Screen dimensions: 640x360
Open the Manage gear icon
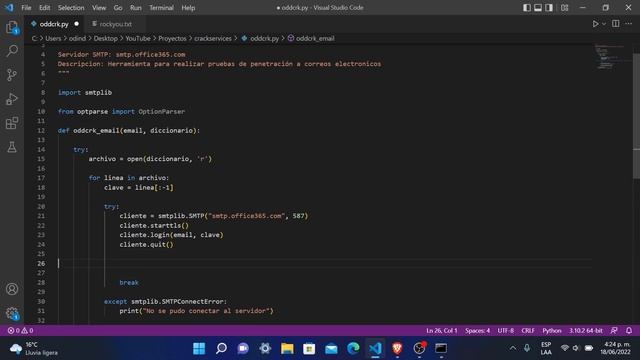point(12,313)
